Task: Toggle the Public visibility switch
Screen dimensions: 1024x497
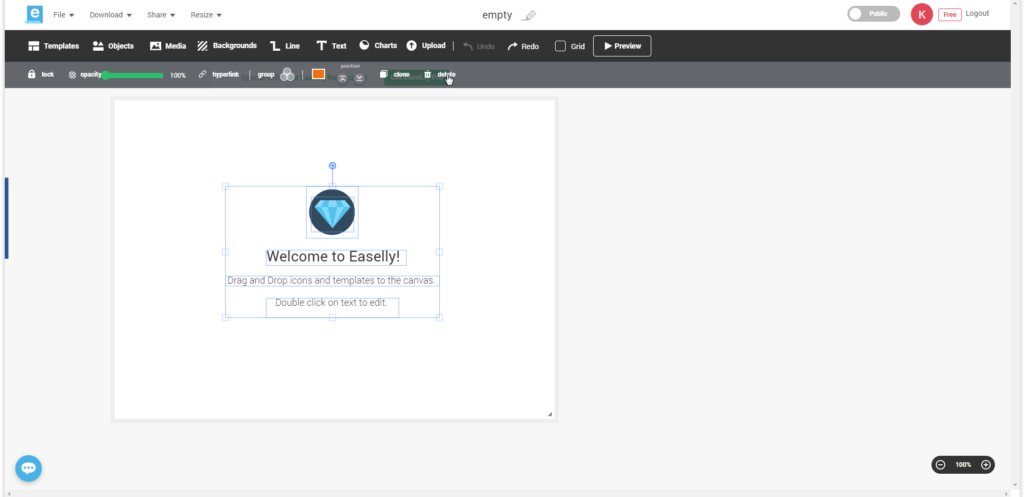Action: (x=873, y=14)
